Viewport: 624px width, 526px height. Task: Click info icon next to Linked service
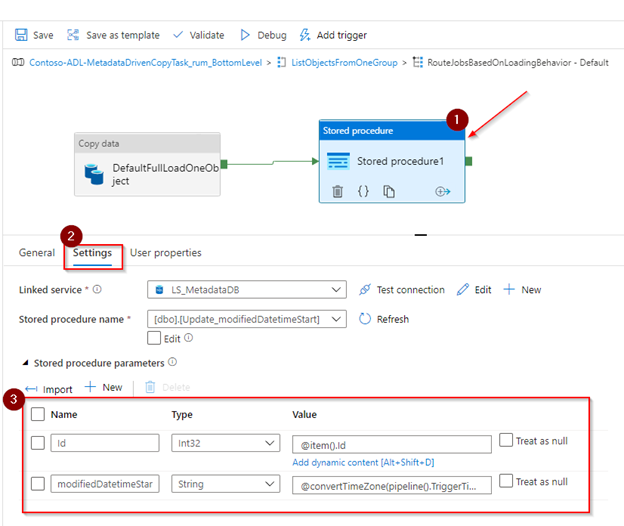[x=97, y=289]
